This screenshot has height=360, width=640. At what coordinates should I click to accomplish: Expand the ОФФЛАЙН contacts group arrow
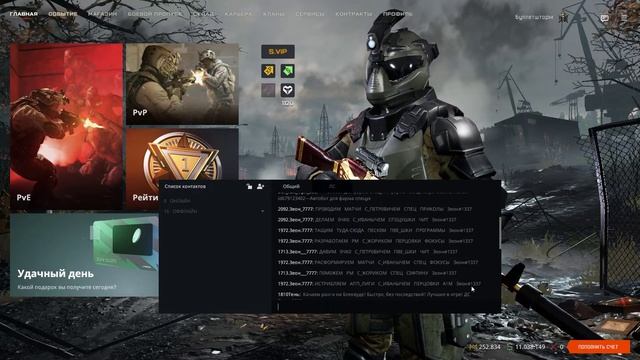pos(262,211)
